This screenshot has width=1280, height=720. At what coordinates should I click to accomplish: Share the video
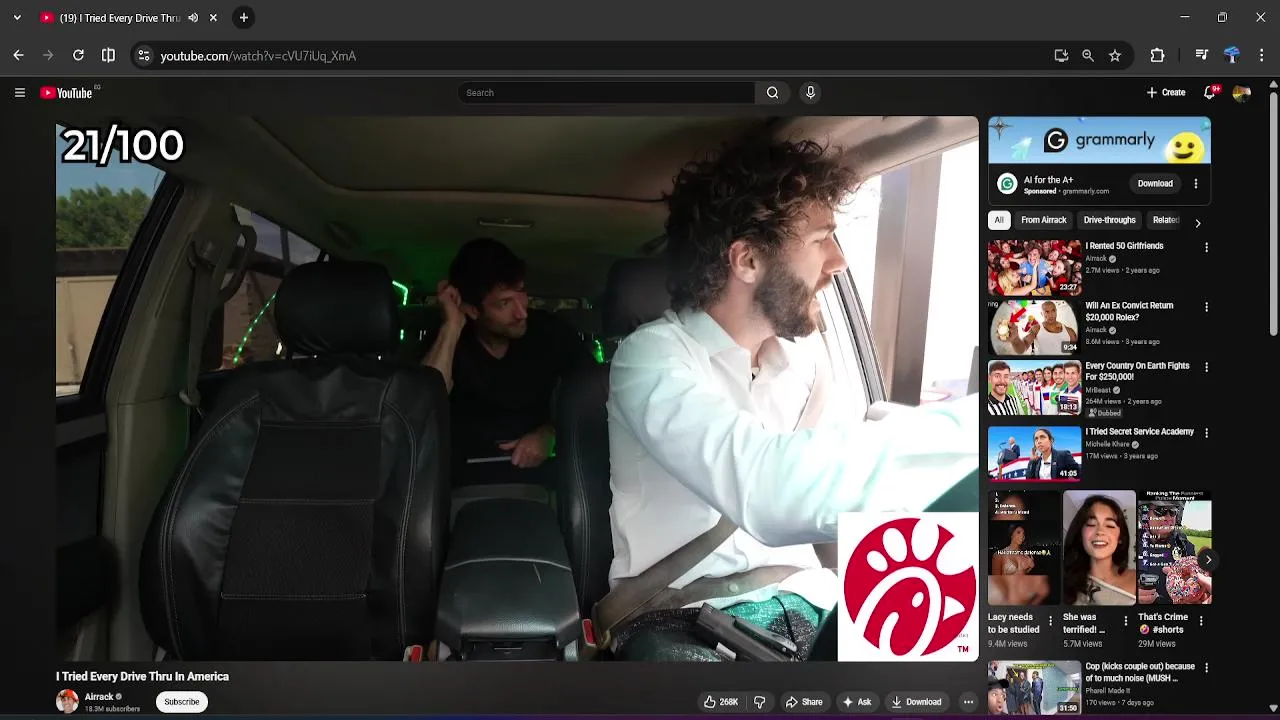804,702
